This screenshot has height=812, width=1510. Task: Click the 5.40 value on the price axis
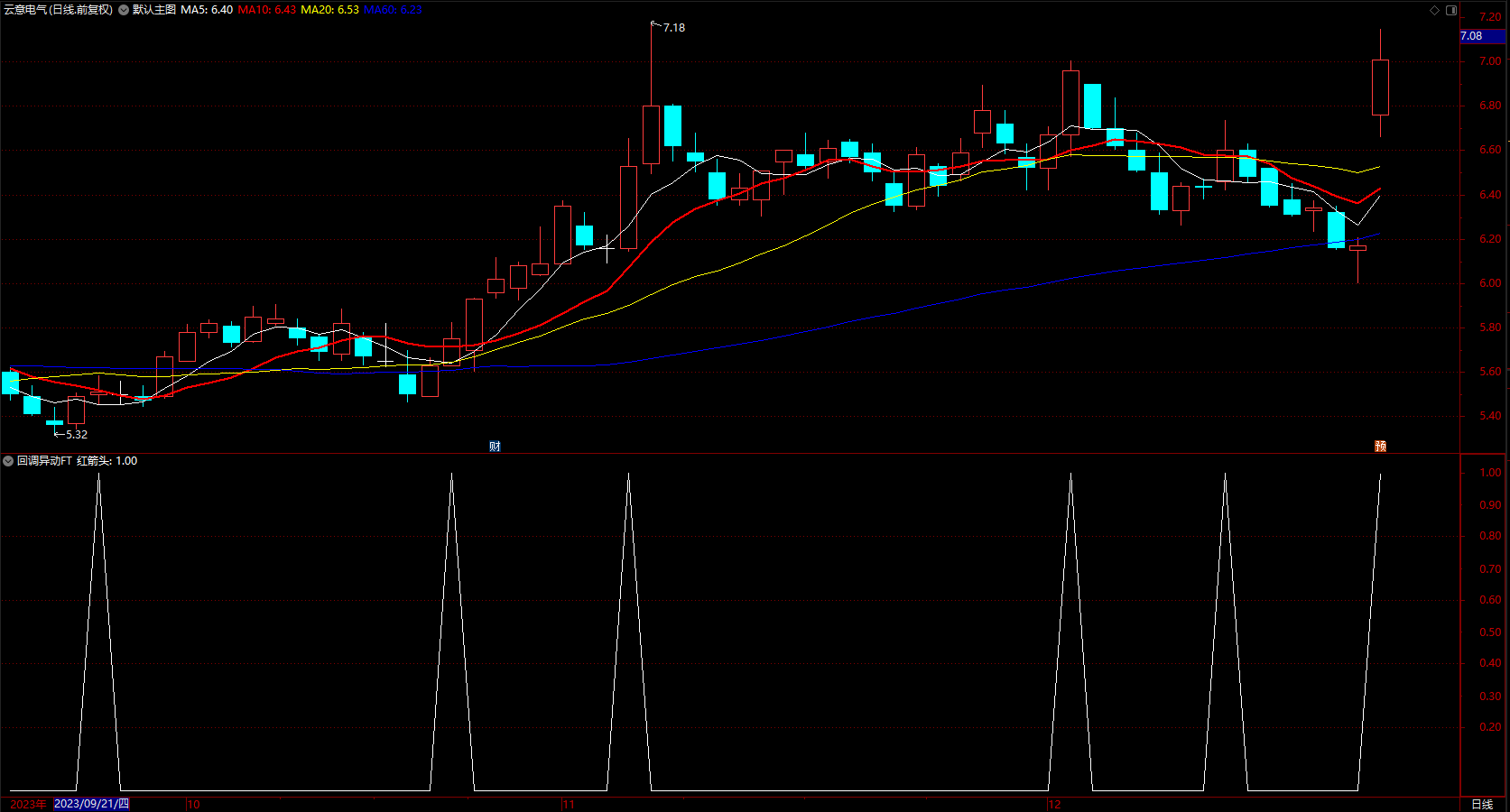[1490, 416]
